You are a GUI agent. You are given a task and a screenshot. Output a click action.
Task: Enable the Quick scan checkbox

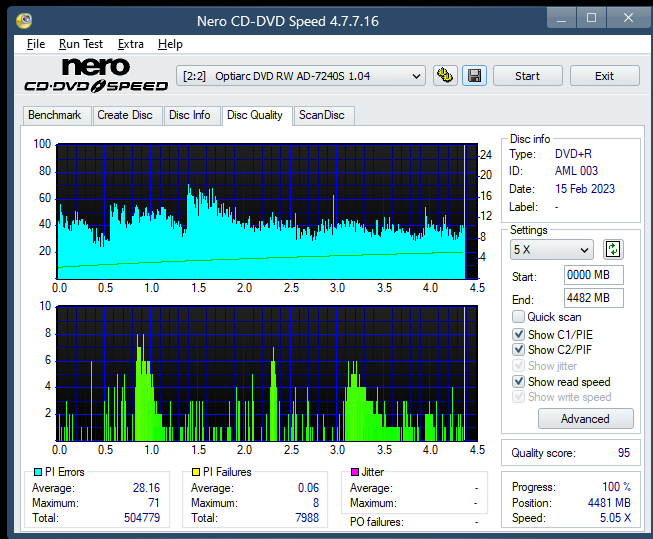pos(518,317)
